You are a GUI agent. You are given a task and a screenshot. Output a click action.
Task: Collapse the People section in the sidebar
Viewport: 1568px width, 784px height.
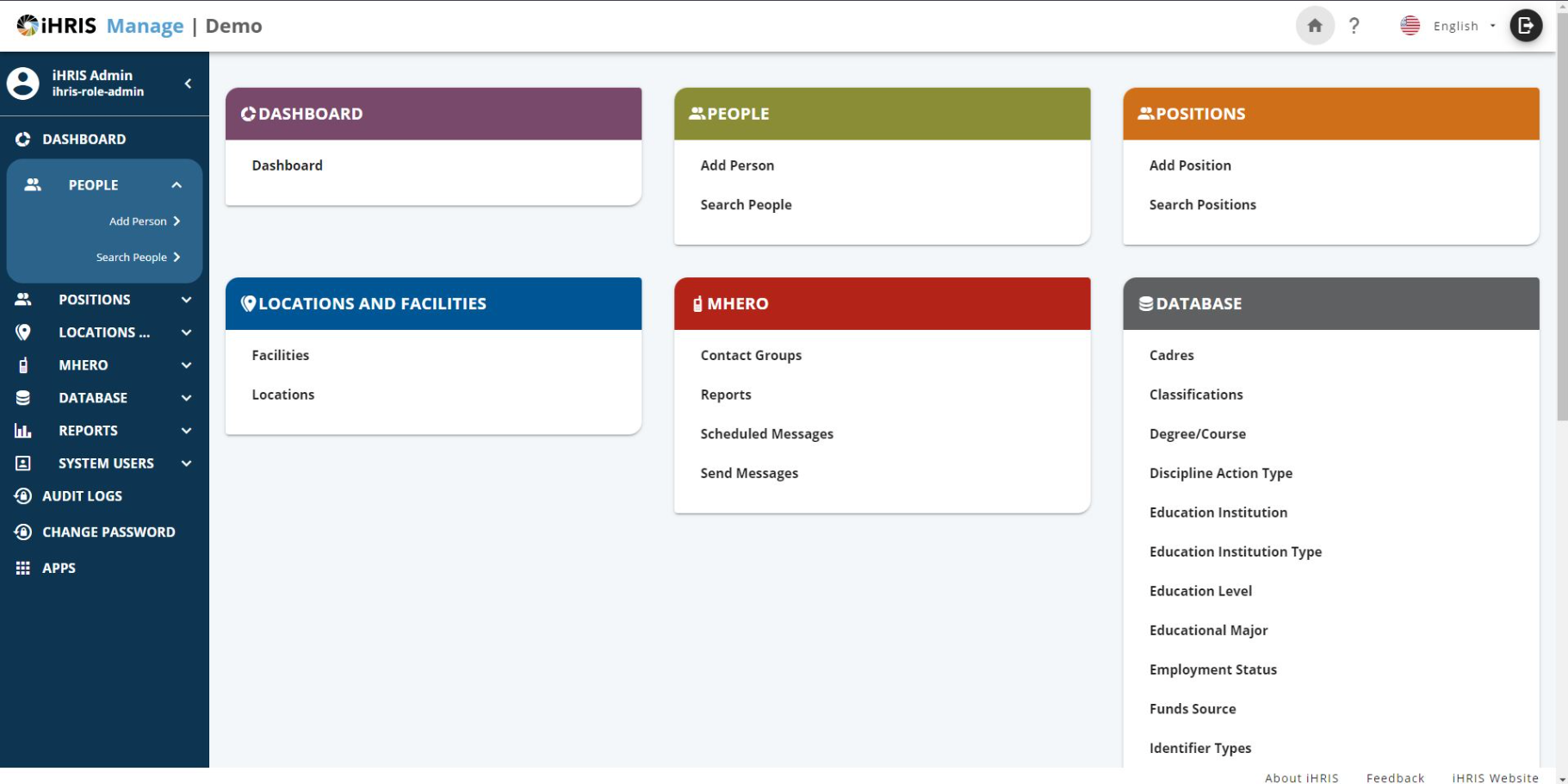(177, 184)
